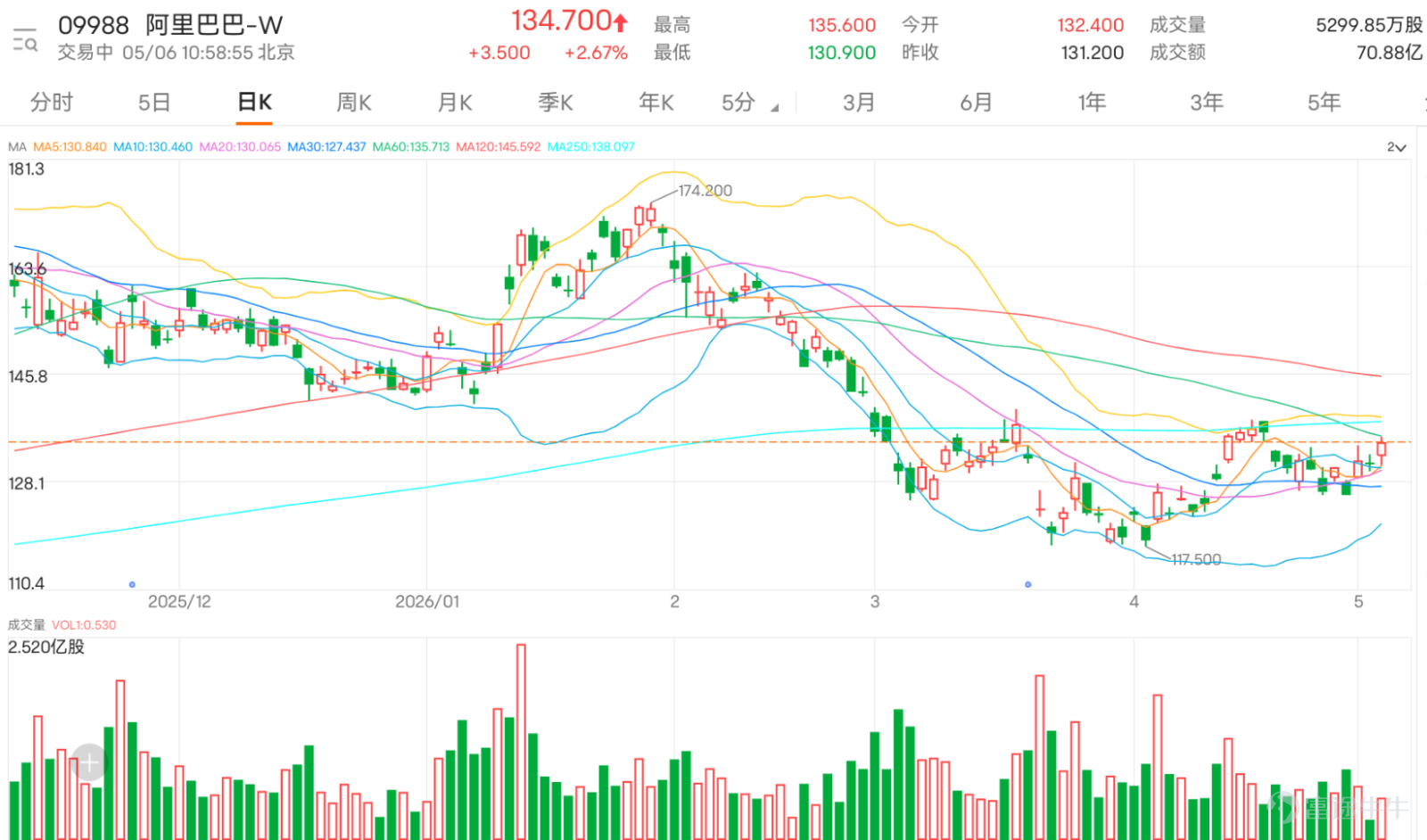Click the stock code 09988
Viewport: 1427px width, 840px height.
pyautogui.click(x=94, y=25)
